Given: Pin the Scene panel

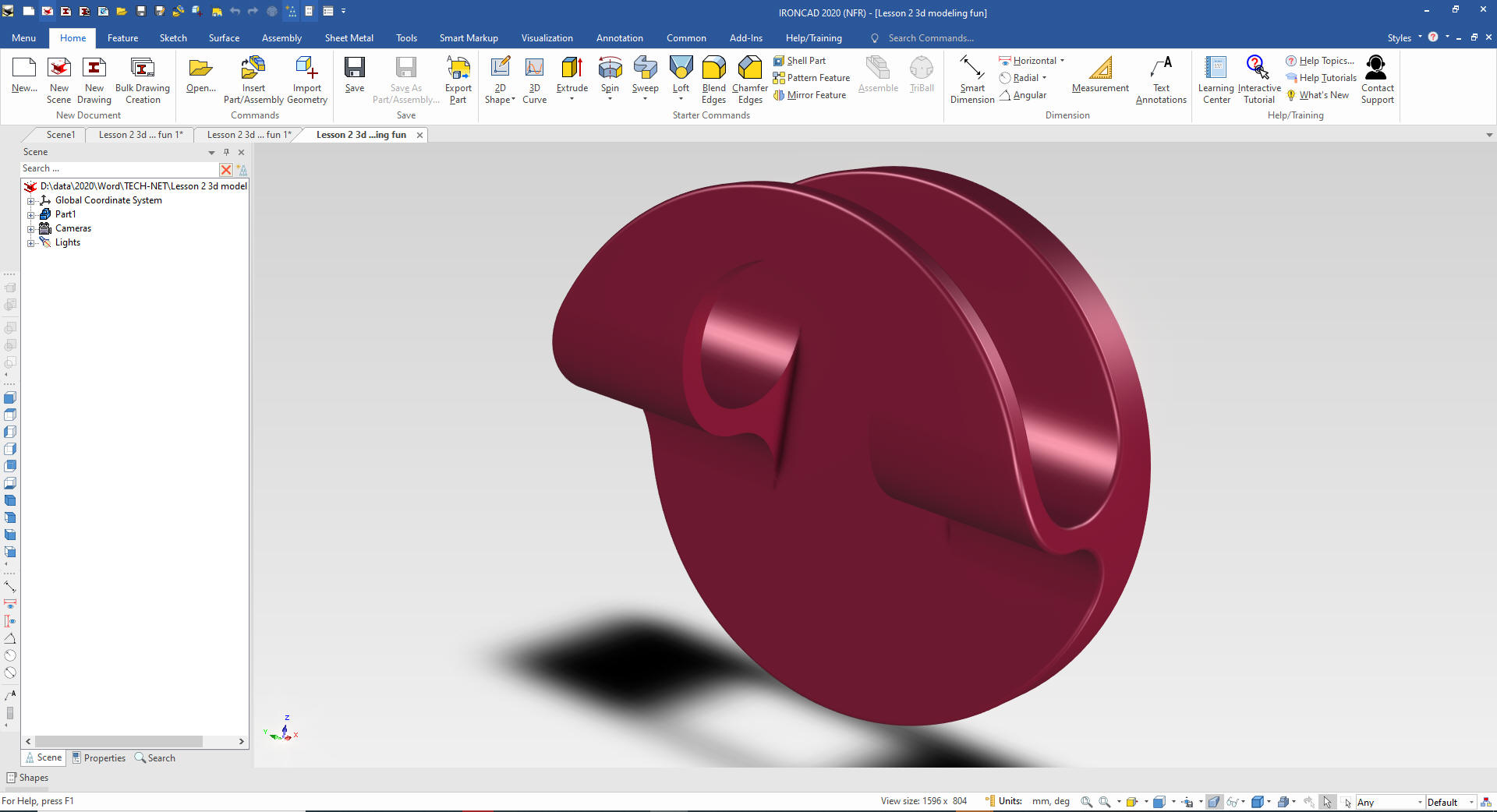Looking at the screenshot, I should click(x=226, y=152).
